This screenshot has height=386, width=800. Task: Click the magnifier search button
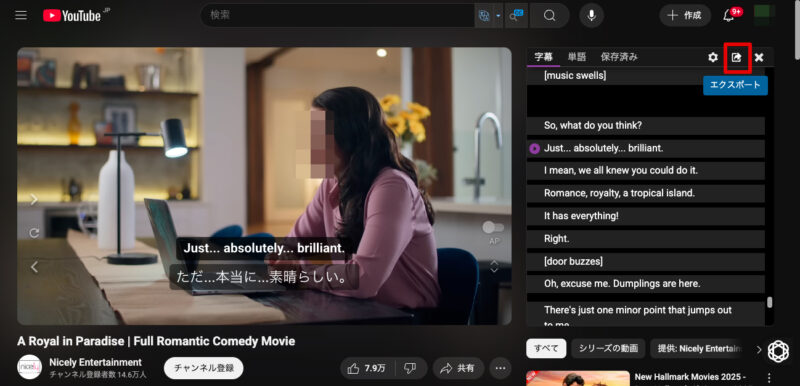tap(549, 16)
